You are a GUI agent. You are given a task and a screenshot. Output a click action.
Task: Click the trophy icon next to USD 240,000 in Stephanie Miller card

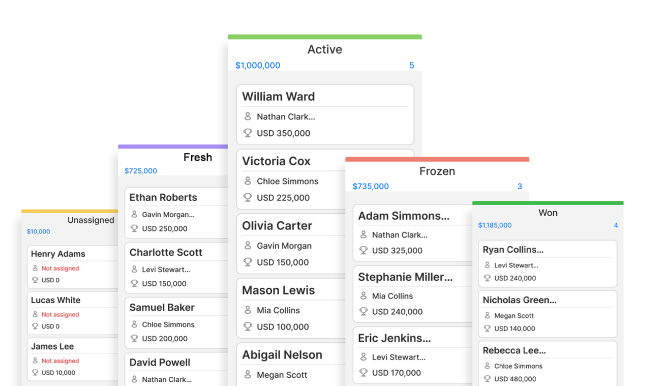(x=364, y=311)
